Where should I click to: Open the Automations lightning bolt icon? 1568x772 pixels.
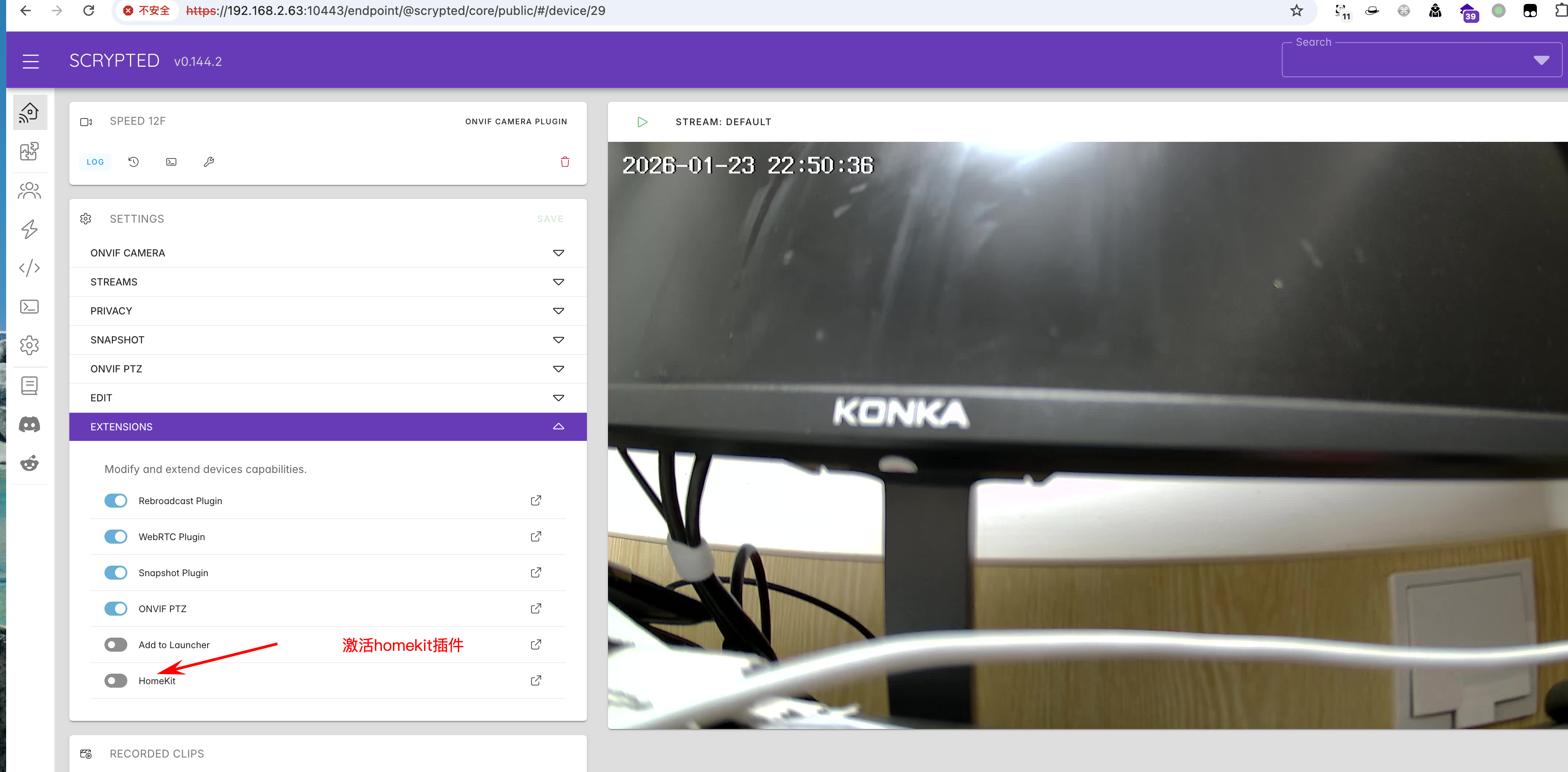(29, 229)
